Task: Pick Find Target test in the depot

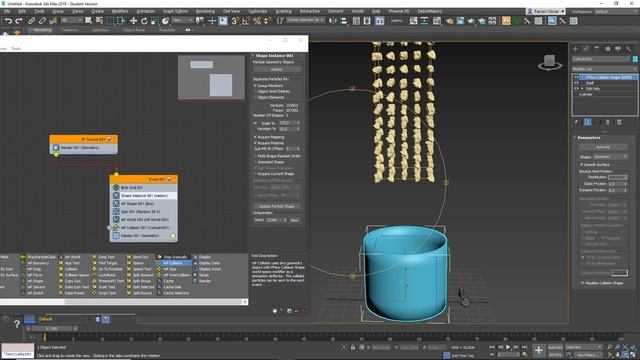Action: pos(105,263)
